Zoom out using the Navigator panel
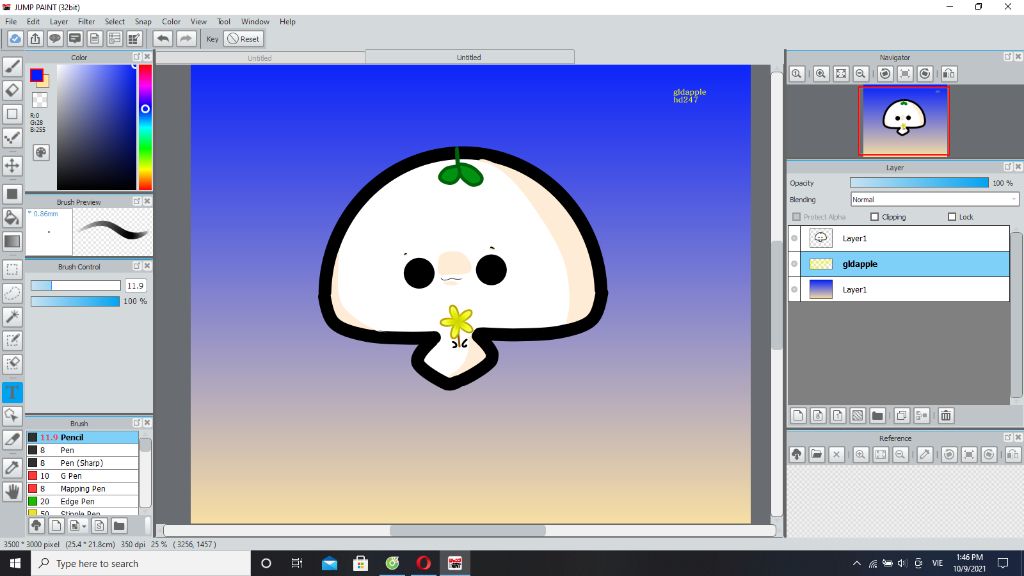This screenshot has height=576, width=1024. pyautogui.click(x=861, y=74)
